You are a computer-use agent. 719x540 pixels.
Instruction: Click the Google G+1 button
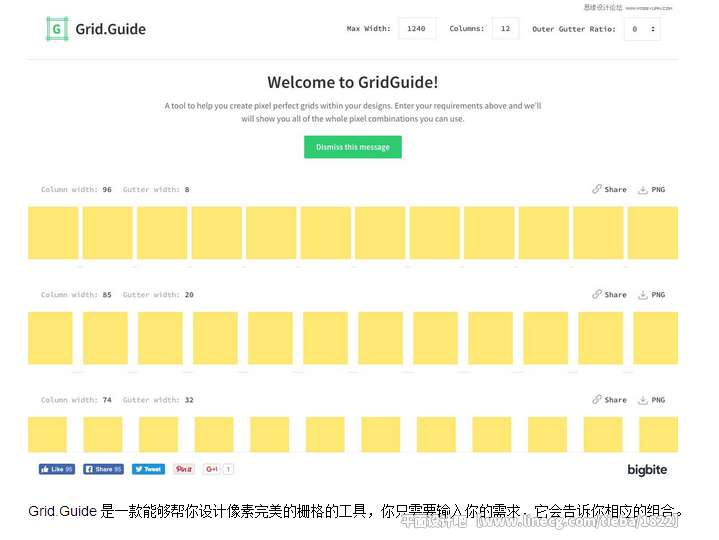(212, 469)
